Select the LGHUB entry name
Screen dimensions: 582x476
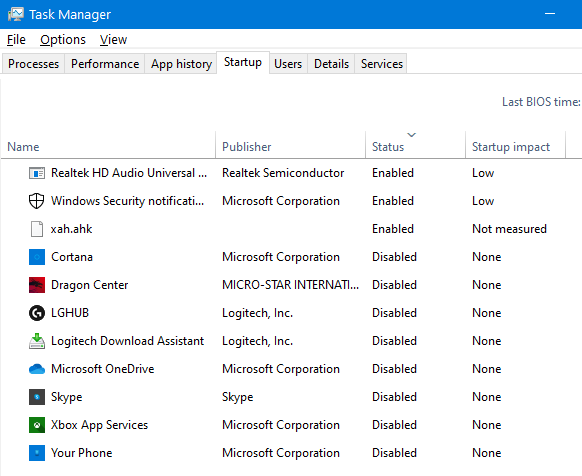(x=70, y=313)
